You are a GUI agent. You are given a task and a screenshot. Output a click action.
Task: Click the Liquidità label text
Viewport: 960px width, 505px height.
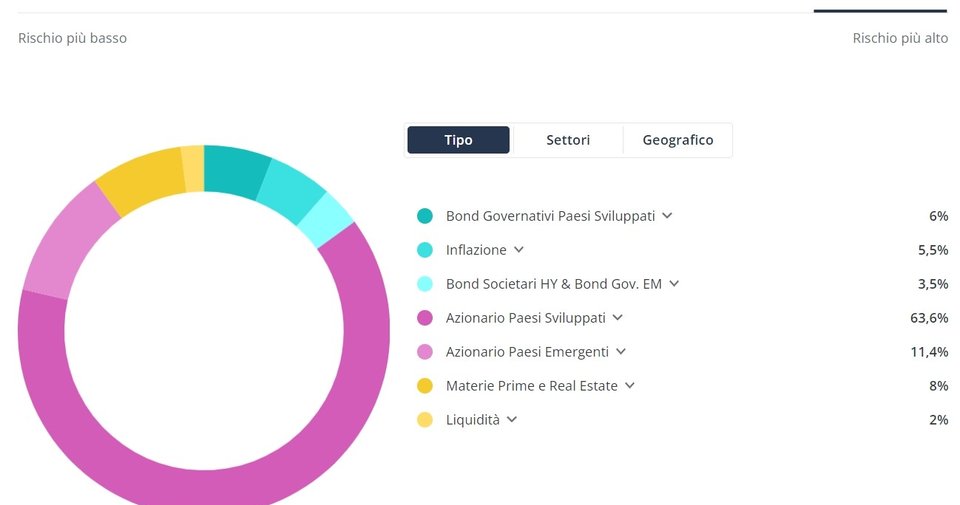(x=473, y=420)
